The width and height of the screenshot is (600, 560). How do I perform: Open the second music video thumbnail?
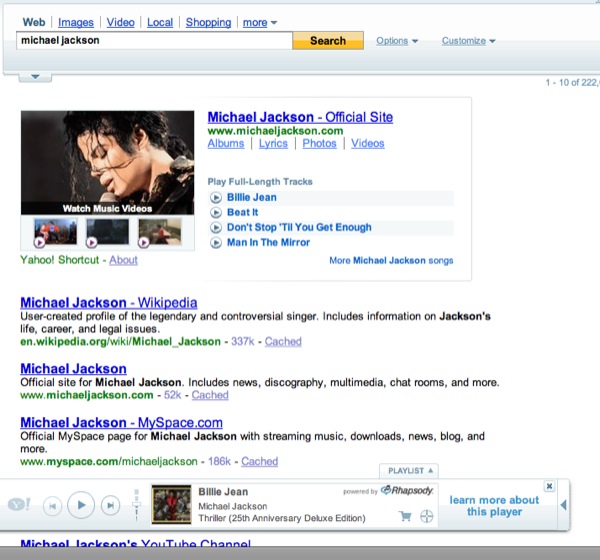(x=108, y=232)
